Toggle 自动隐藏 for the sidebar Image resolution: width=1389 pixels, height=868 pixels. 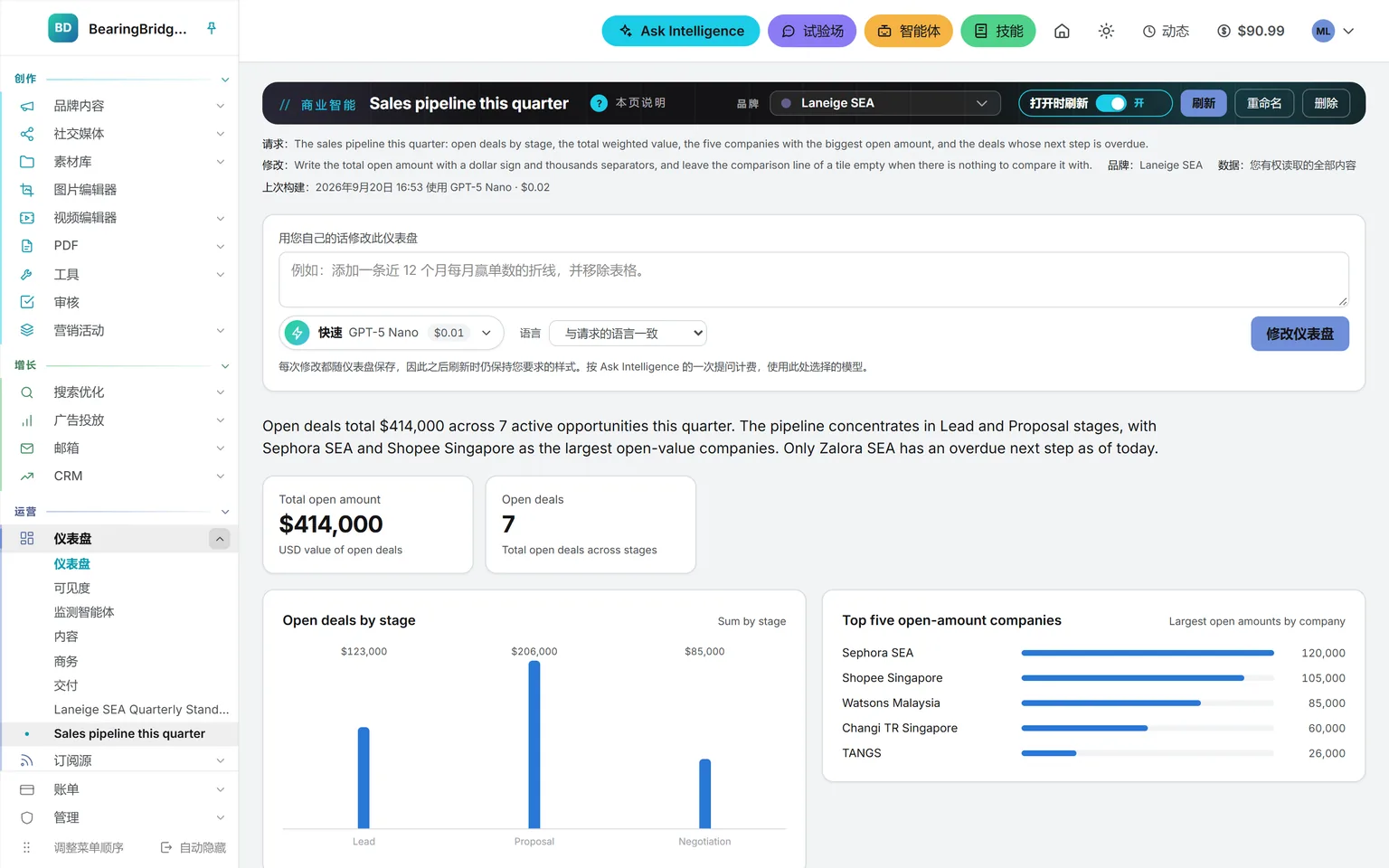(x=193, y=847)
